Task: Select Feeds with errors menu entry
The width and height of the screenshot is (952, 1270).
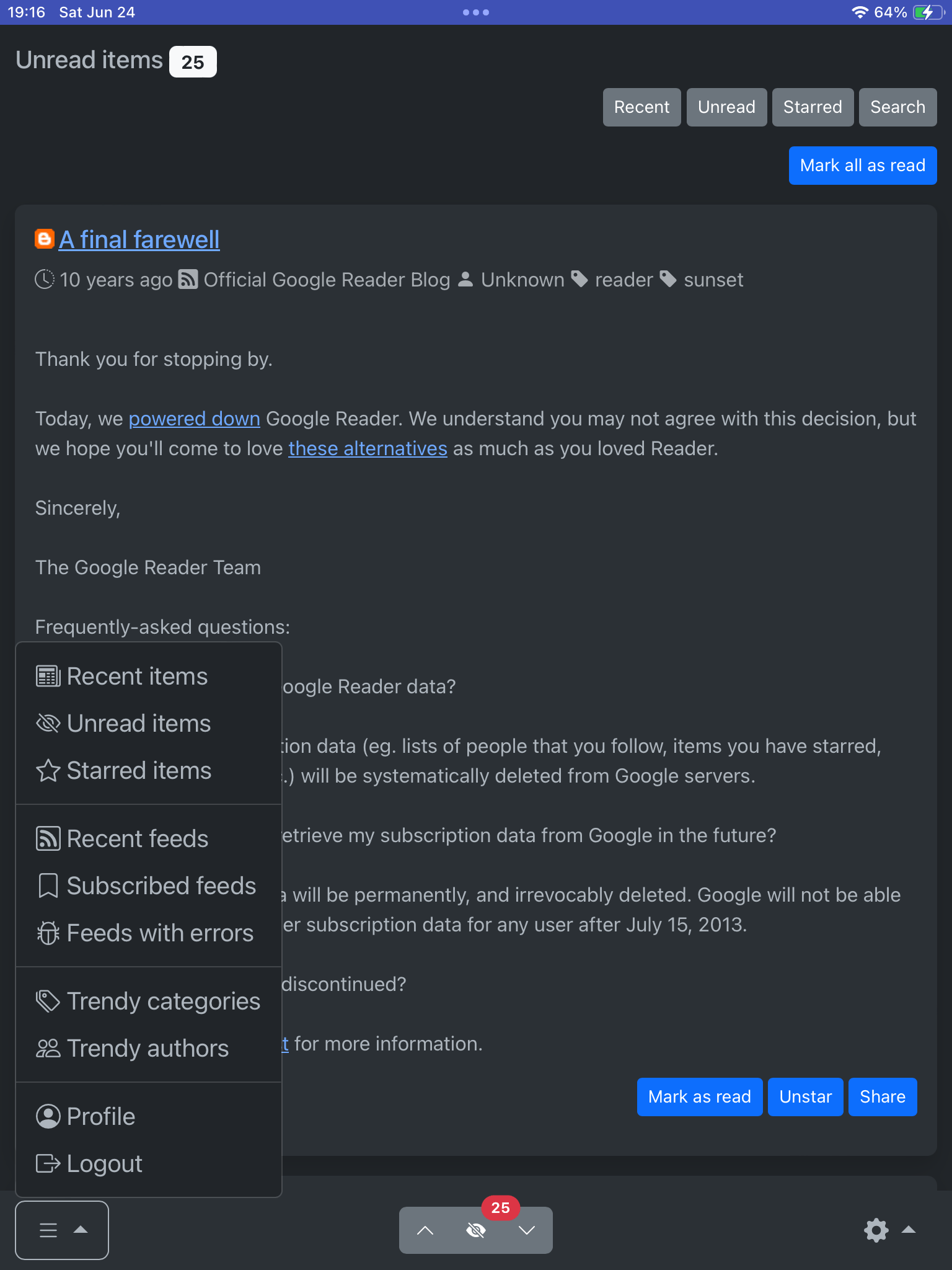Action: [159, 933]
